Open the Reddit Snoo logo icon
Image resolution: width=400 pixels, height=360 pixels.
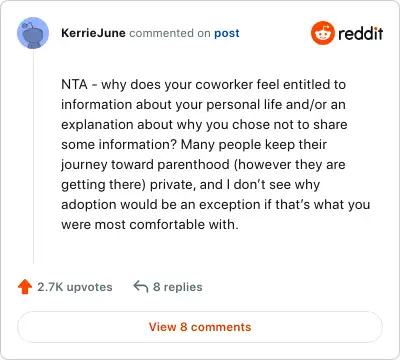pyautogui.click(x=322, y=33)
